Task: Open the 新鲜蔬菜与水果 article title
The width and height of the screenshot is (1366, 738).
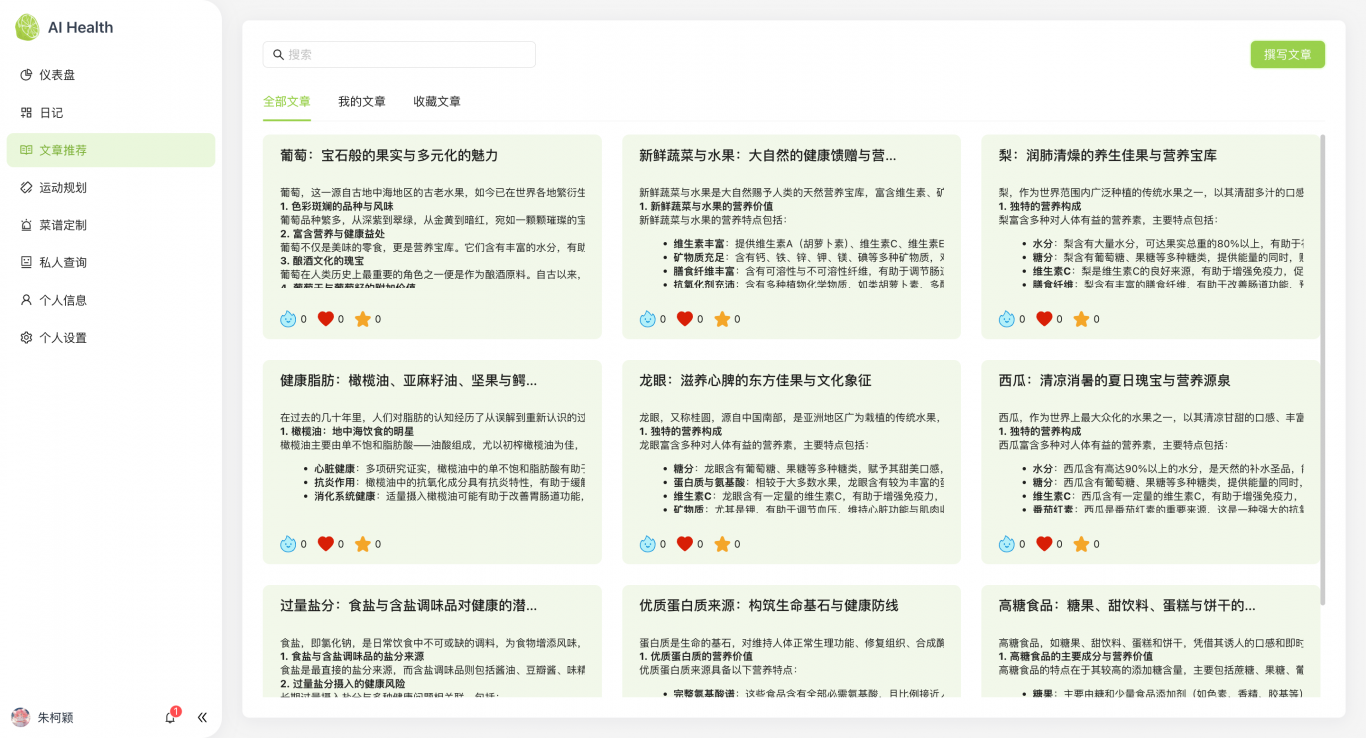Action: coord(767,156)
